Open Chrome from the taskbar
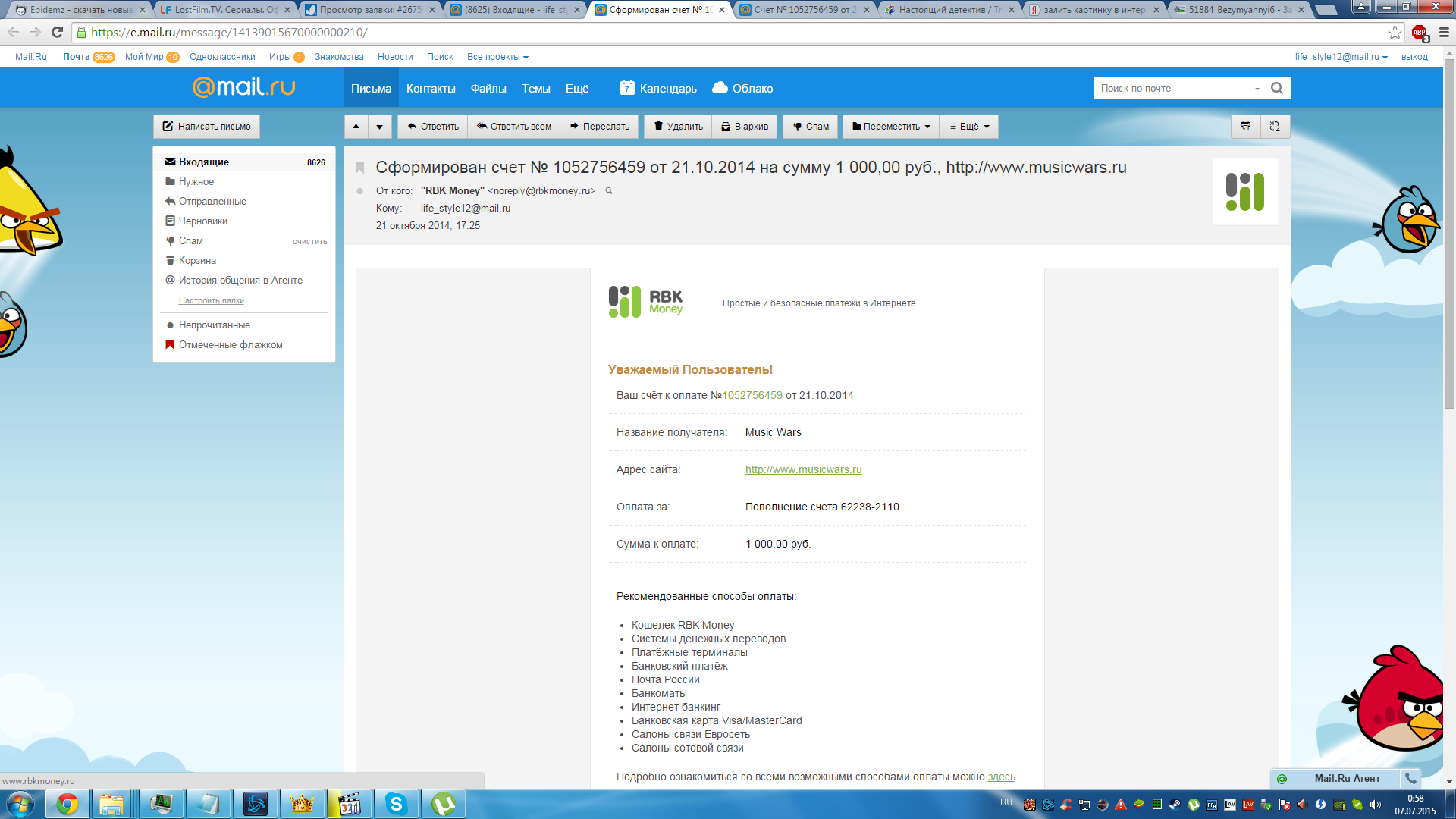 pos(67,804)
